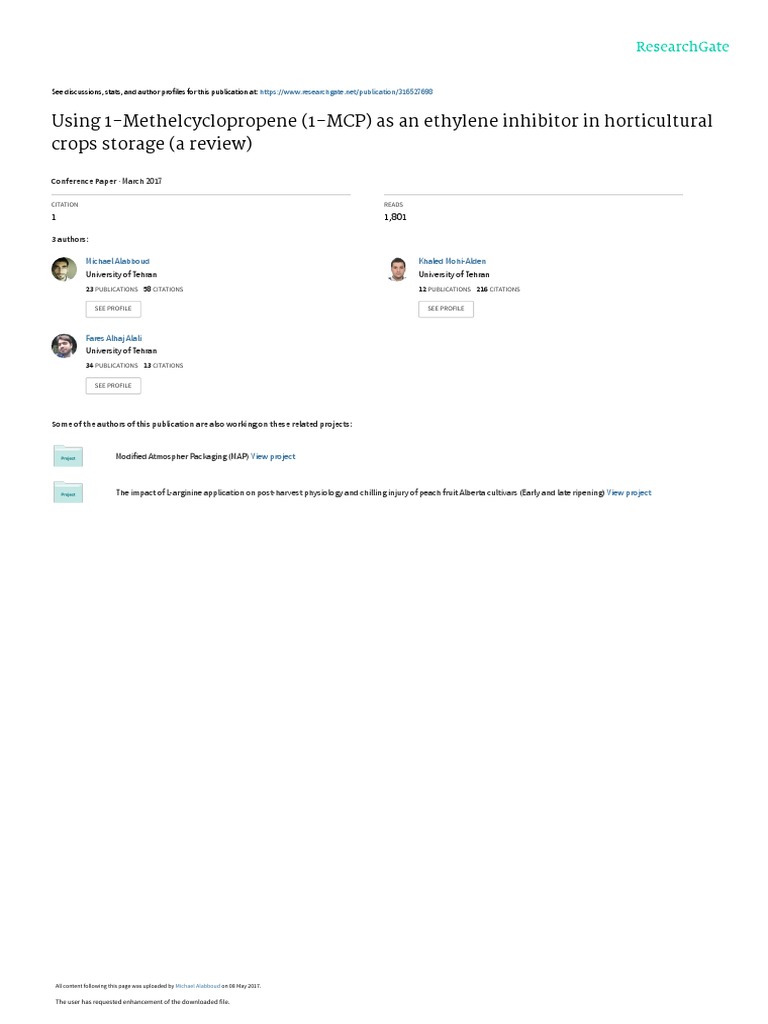Open View project for L-arginine peach study
Viewport: 768px width, 1024px height.
629,493
